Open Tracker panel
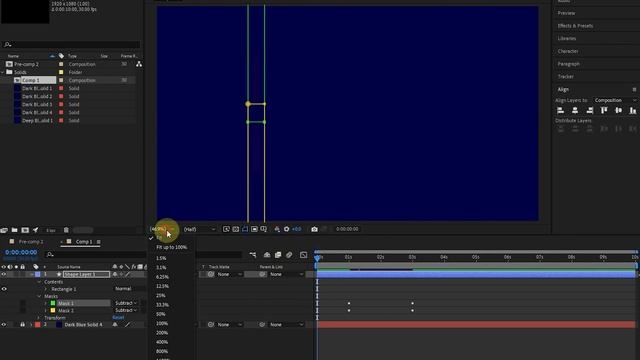The width and height of the screenshot is (640, 360). click(x=566, y=77)
